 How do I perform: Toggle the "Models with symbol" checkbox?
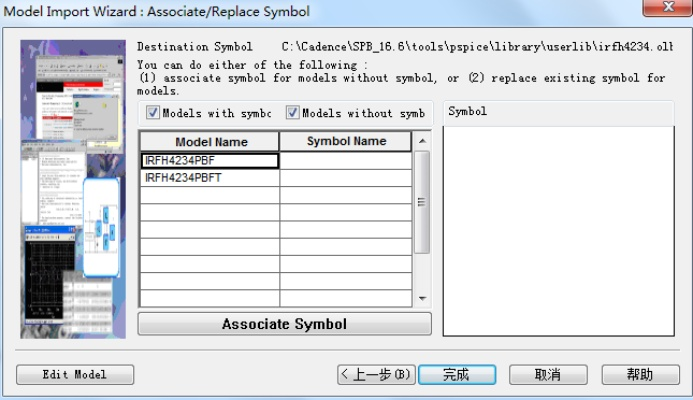153,113
